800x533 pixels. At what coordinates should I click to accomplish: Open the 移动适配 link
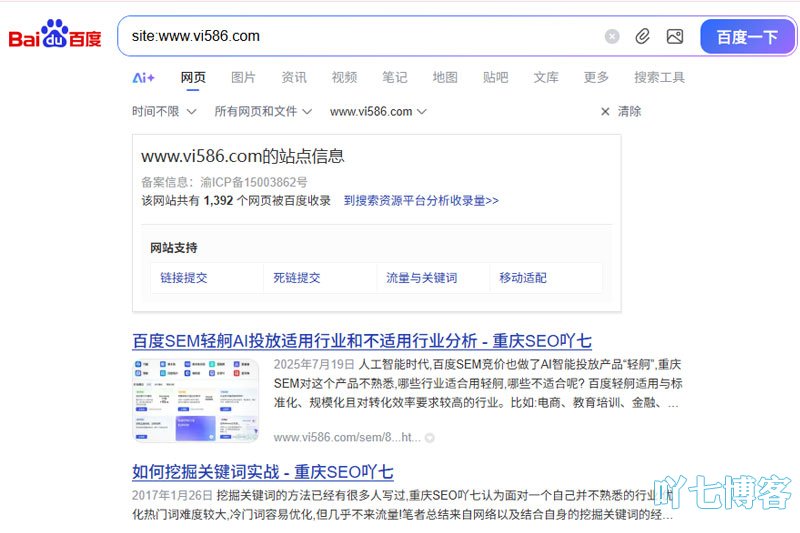click(x=523, y=278)
